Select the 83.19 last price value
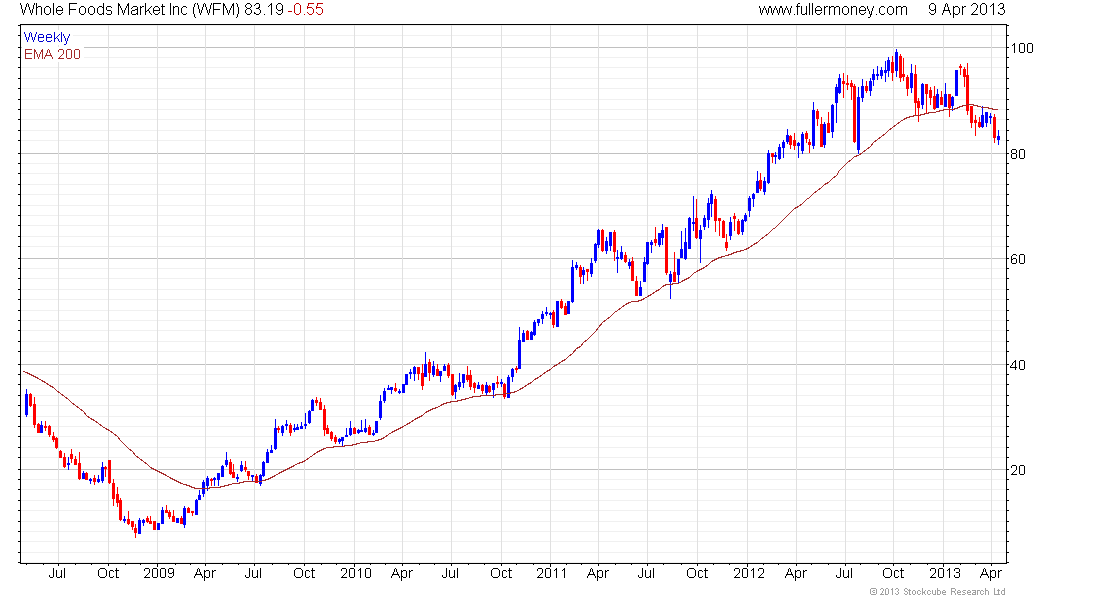The width and height of the screenshot is (1100, 600). point(264,10)
